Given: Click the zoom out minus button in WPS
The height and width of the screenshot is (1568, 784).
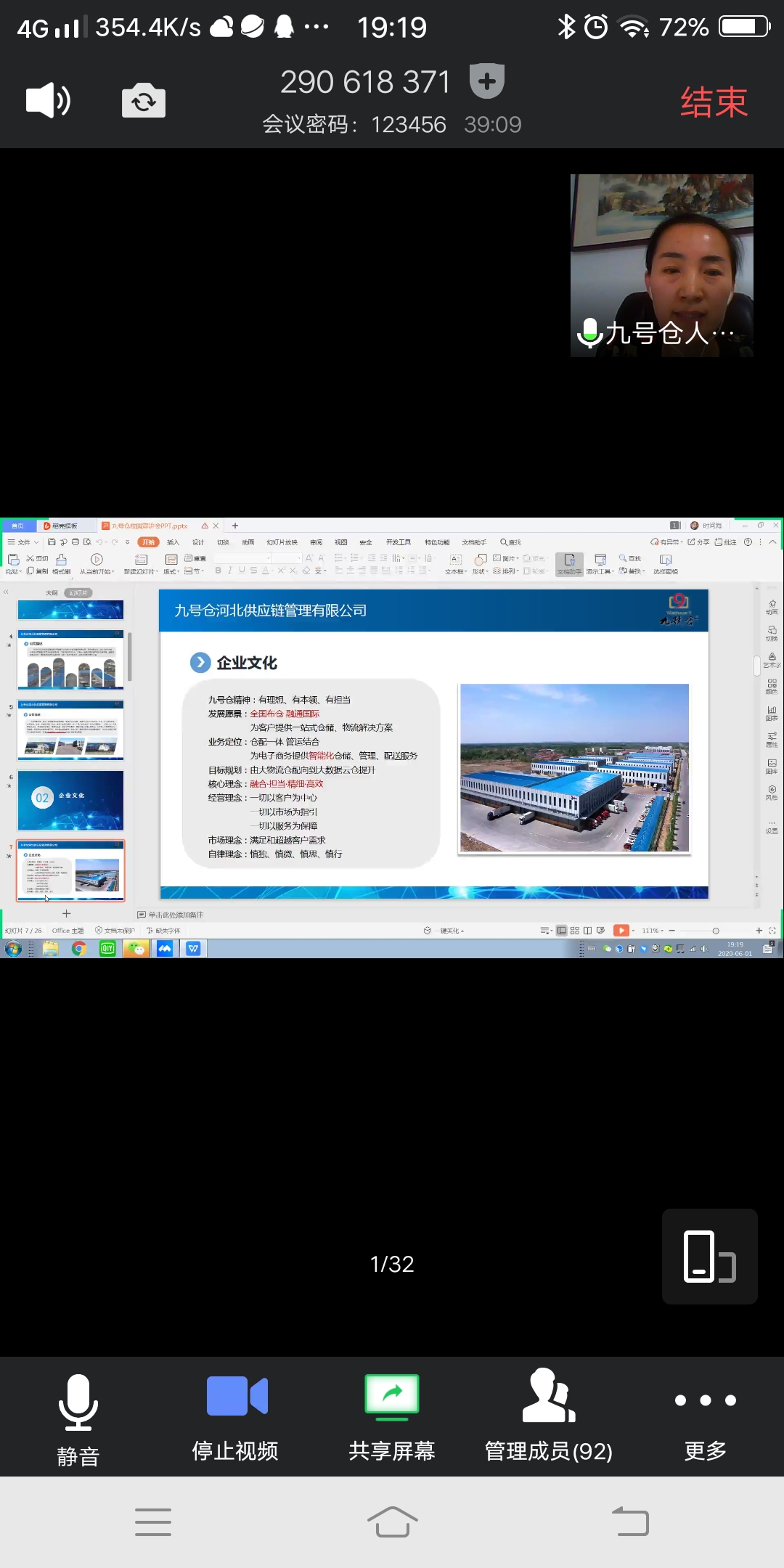Looking at the screenshot, I should (x=672, y=930).
